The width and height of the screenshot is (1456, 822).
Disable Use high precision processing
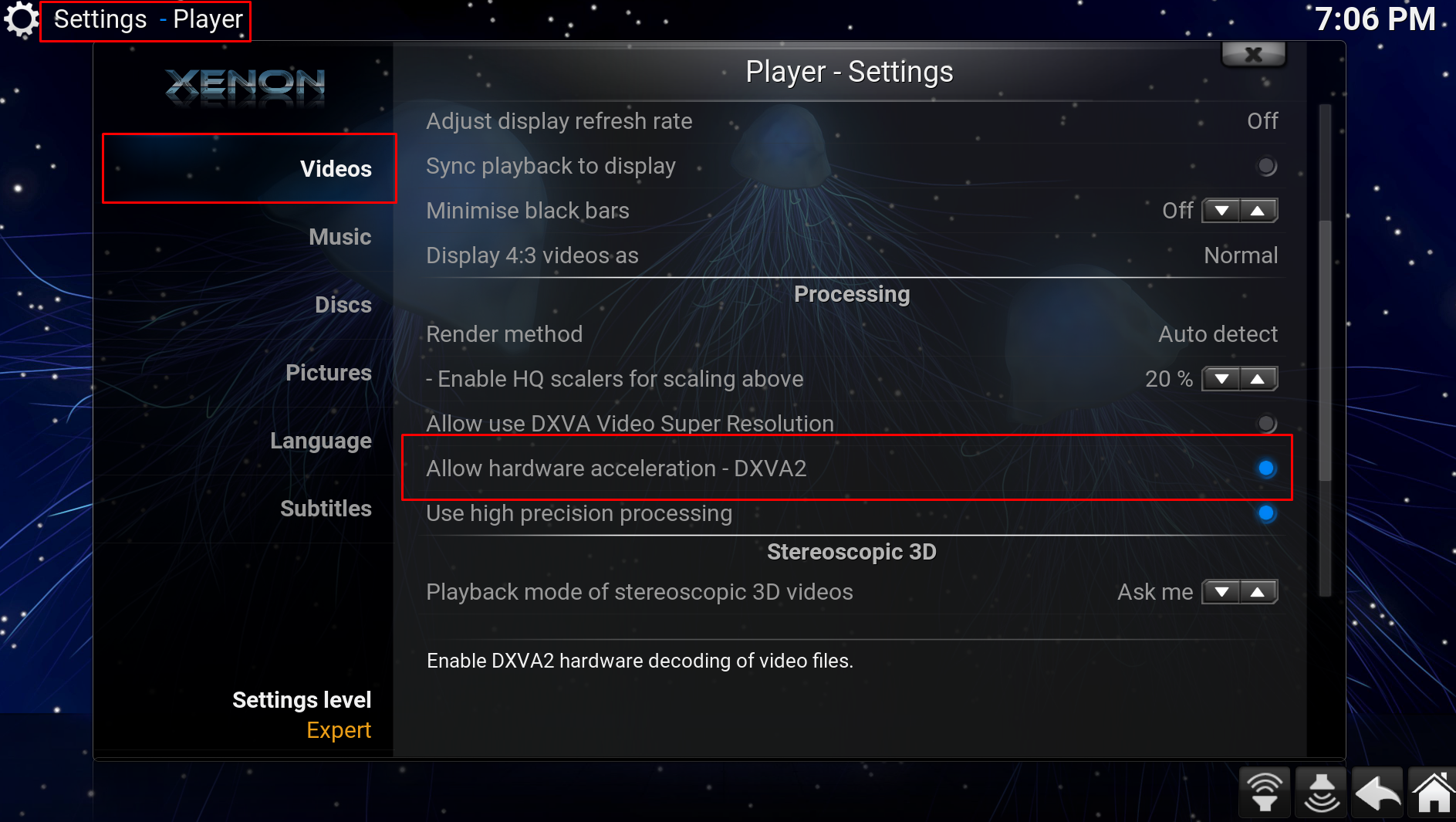click(x=1266, y=513)
